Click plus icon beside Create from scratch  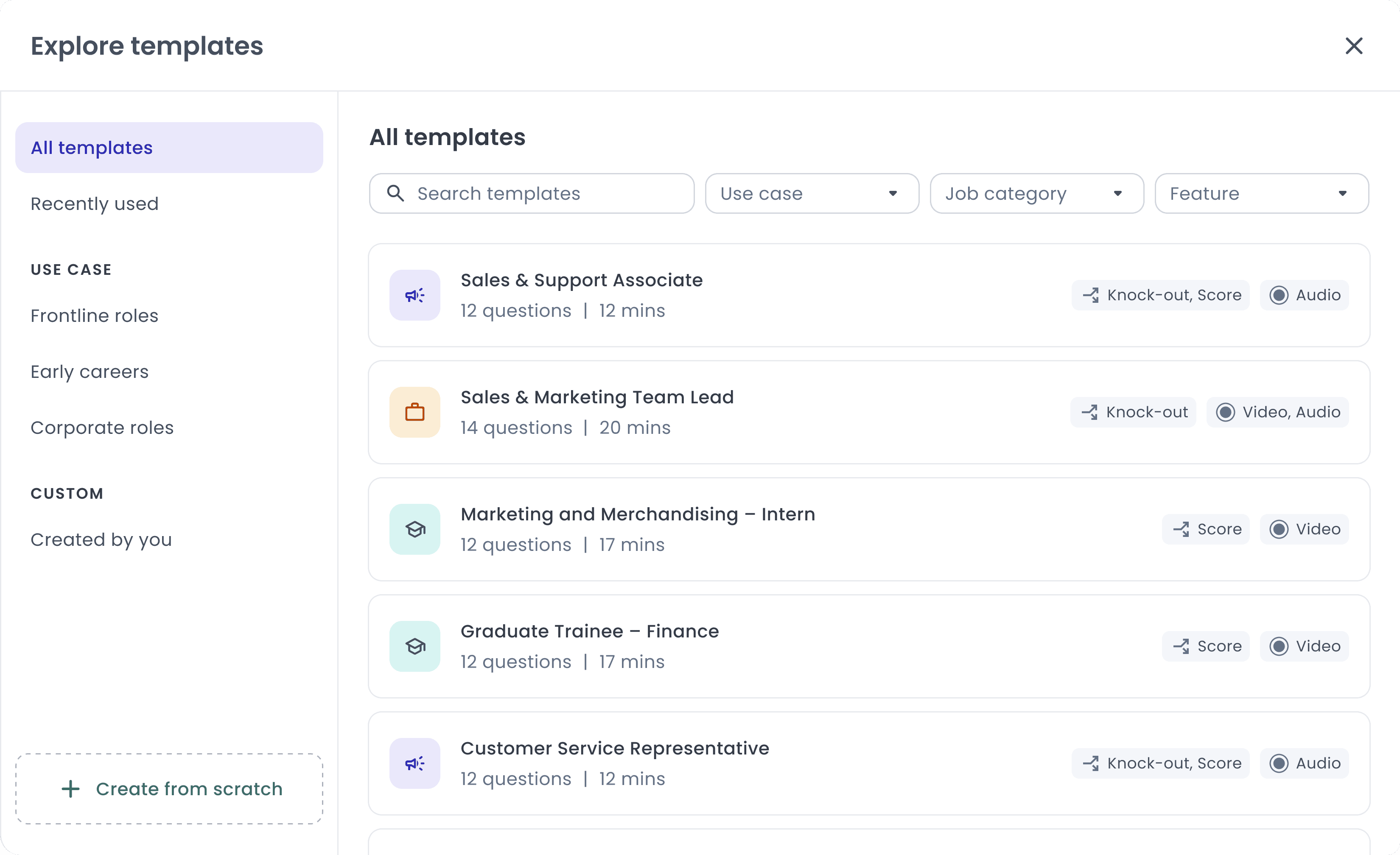tap(70, 788)
